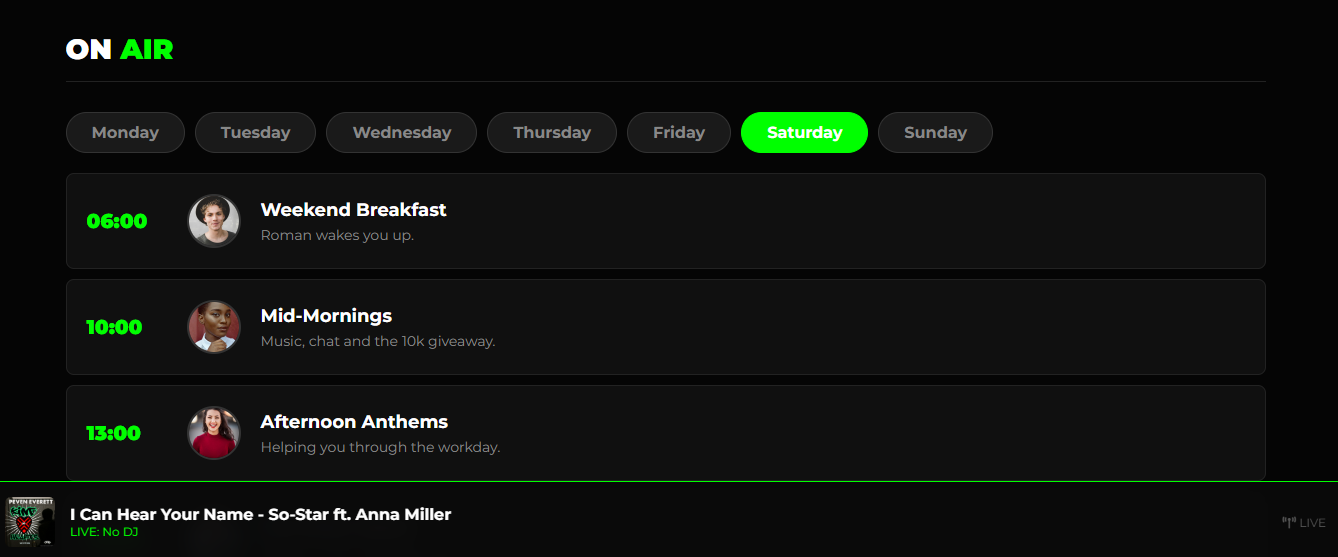Show Thursday's on air lineup
This screenshot has width=1338, height=557.
click(552, 132)
